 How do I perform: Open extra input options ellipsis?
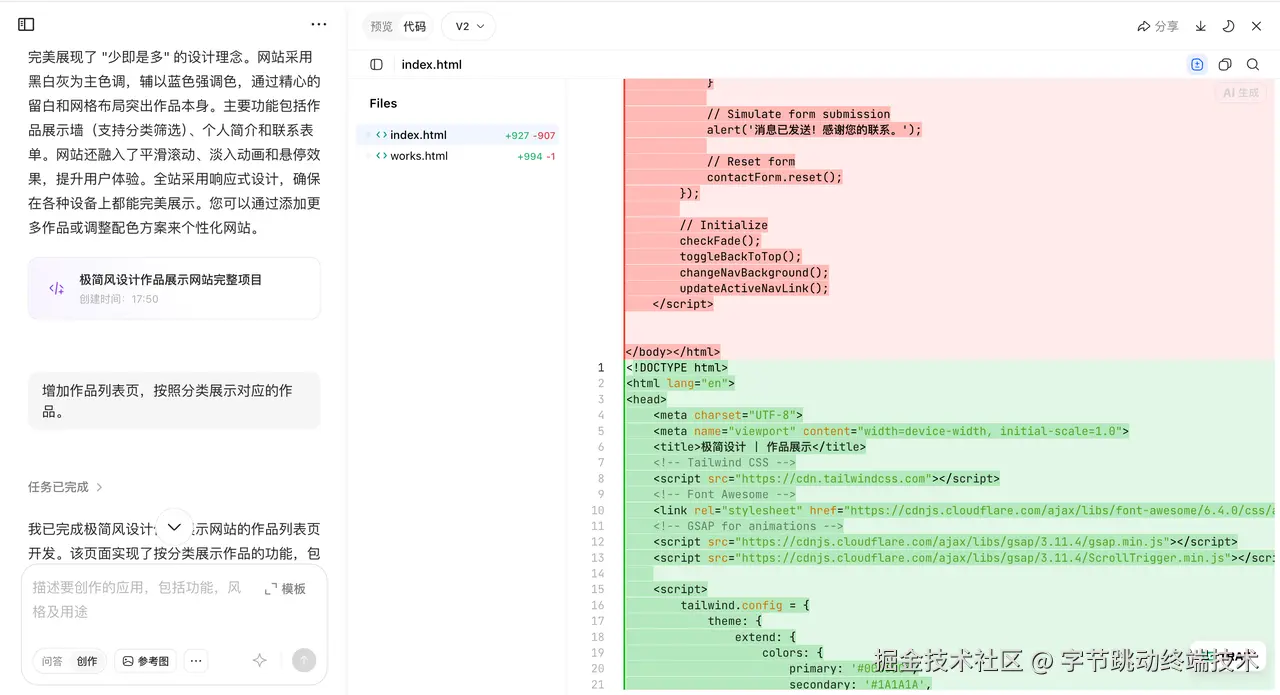coord(196,660)
